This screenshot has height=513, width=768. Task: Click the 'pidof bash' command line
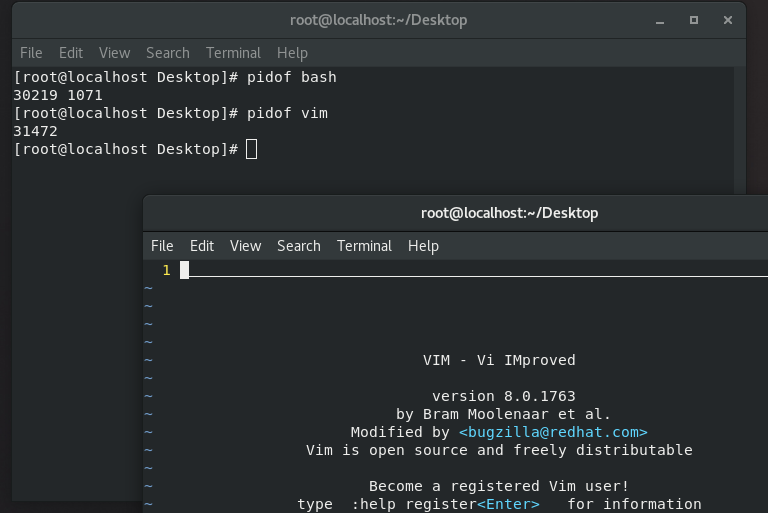(x=175, y=77)
